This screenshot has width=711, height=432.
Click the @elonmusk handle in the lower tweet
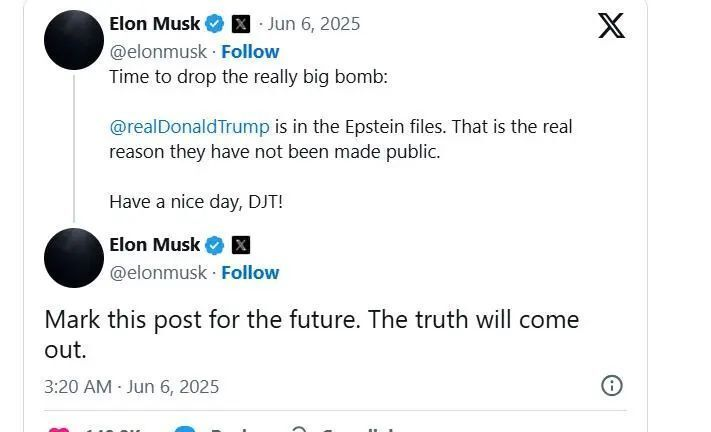pos(157,272)
